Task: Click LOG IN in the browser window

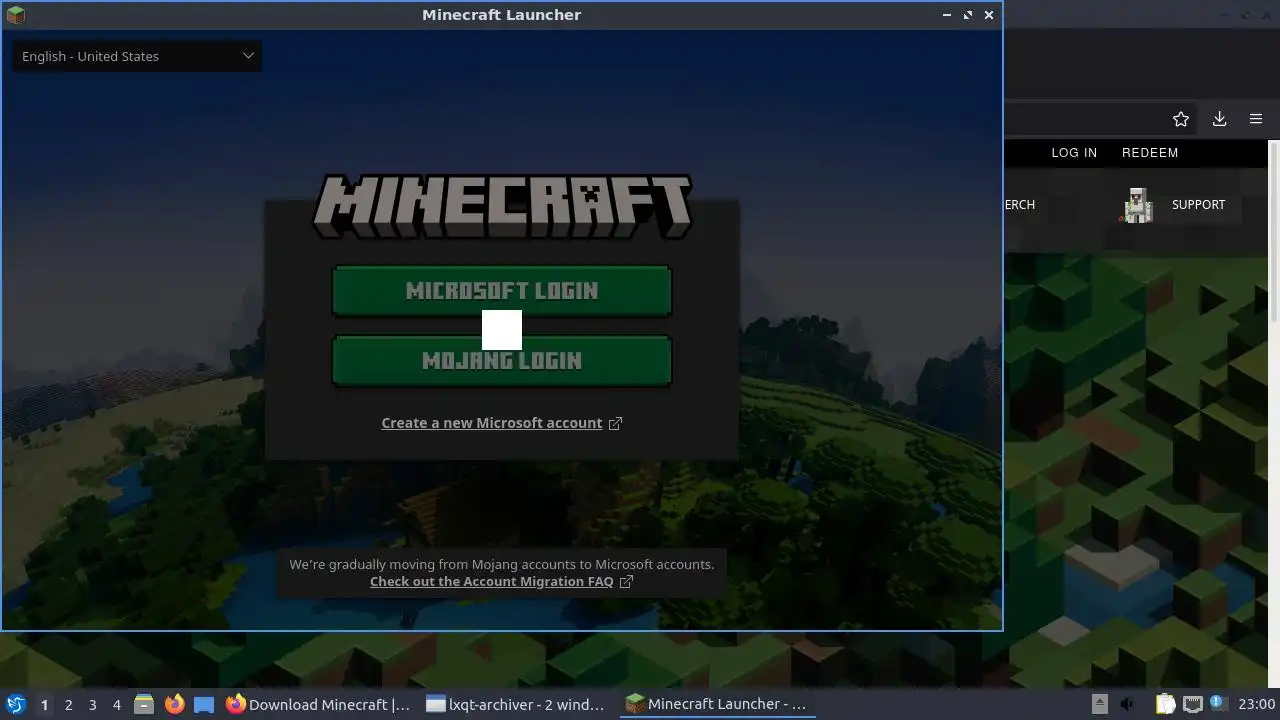Action: tap(1074, 153)
